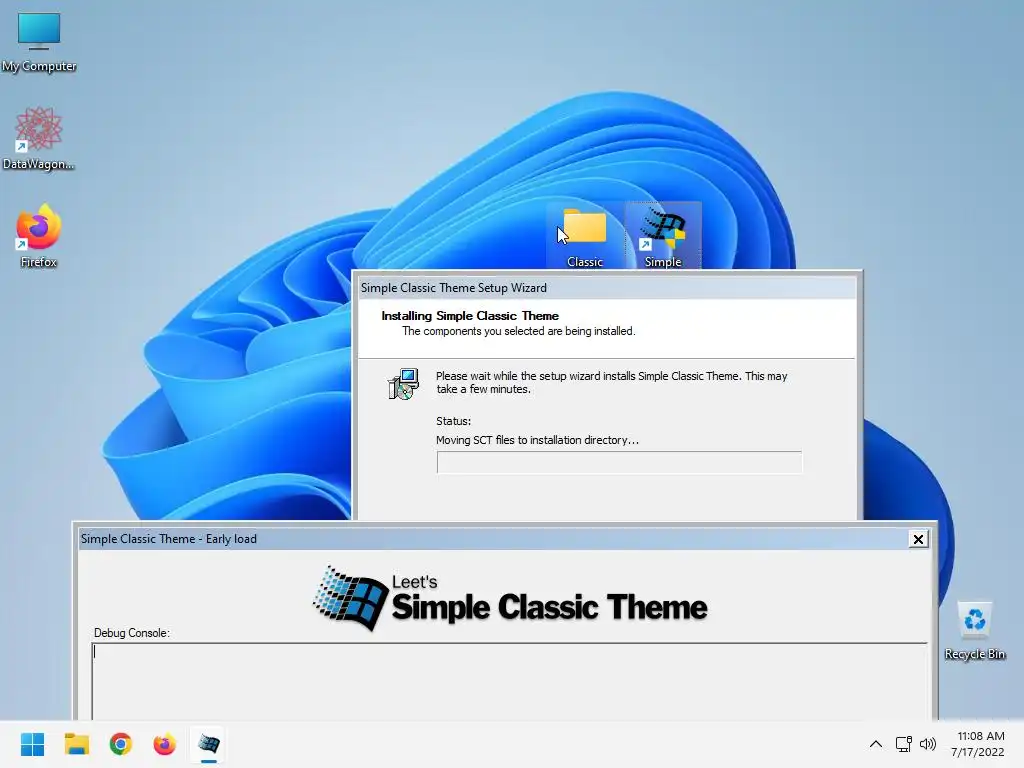This screenshot has width=1024, height=768.
Task: Open File Explorer from the taskbar
Action: click(x=76, y=744)
